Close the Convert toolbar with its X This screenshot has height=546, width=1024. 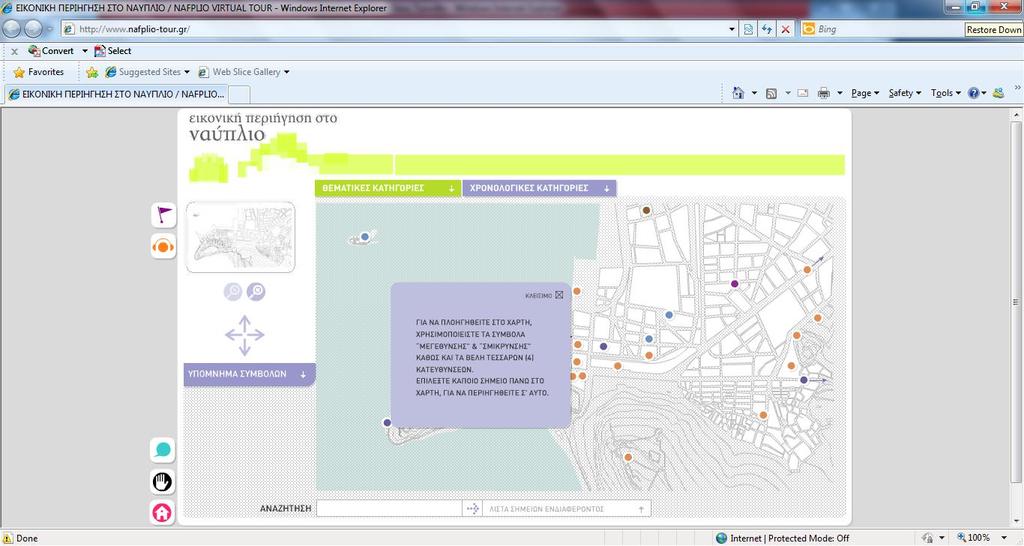click(x=14, y=51)
